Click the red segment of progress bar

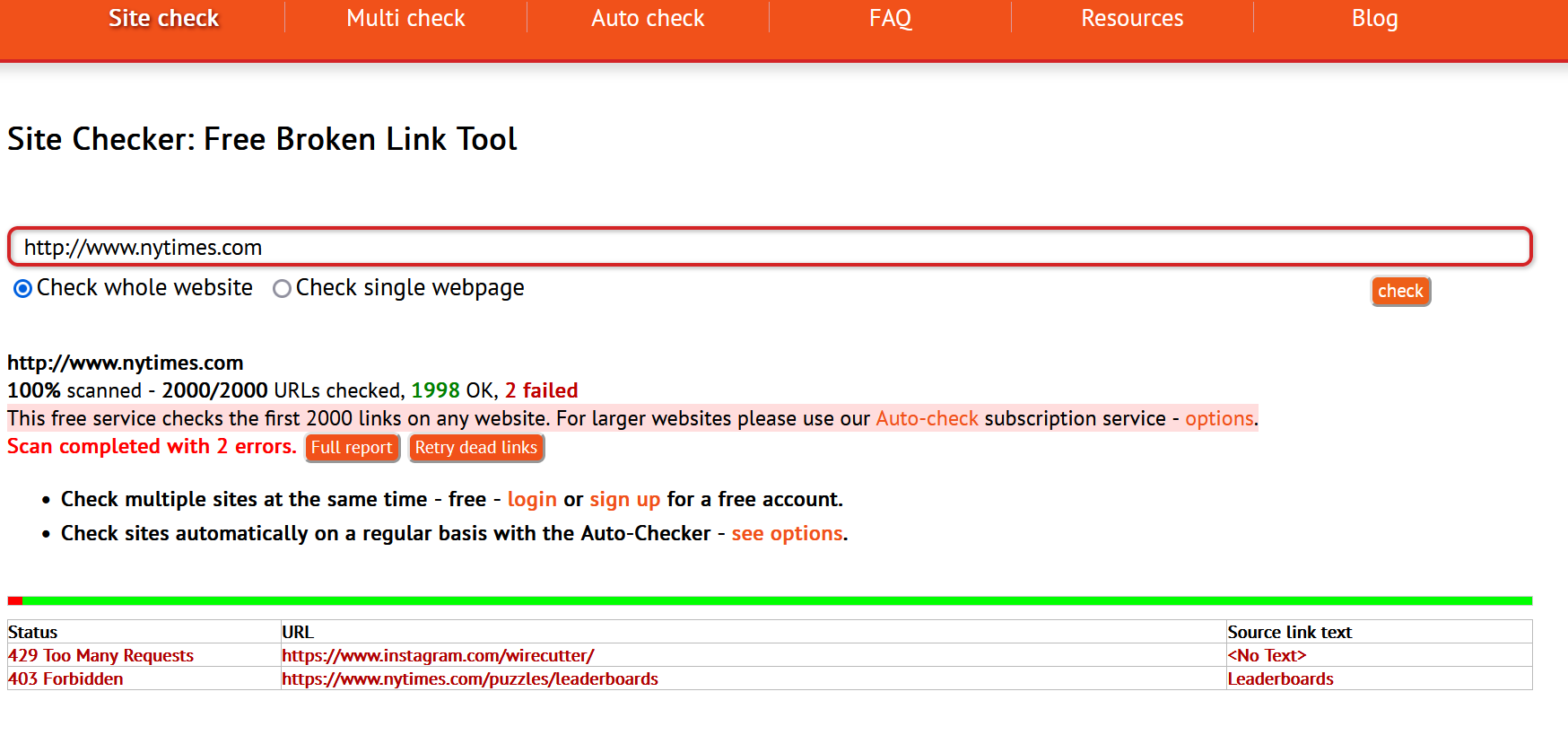click(x=15, y=600)
